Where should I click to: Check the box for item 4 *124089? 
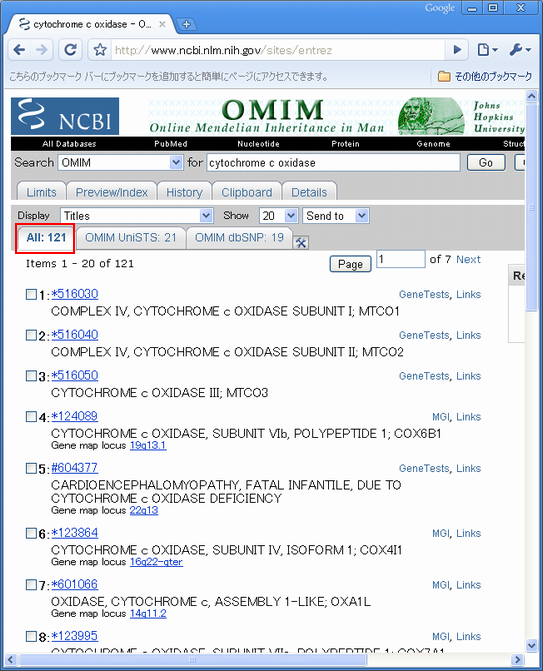tap(31, 416)
